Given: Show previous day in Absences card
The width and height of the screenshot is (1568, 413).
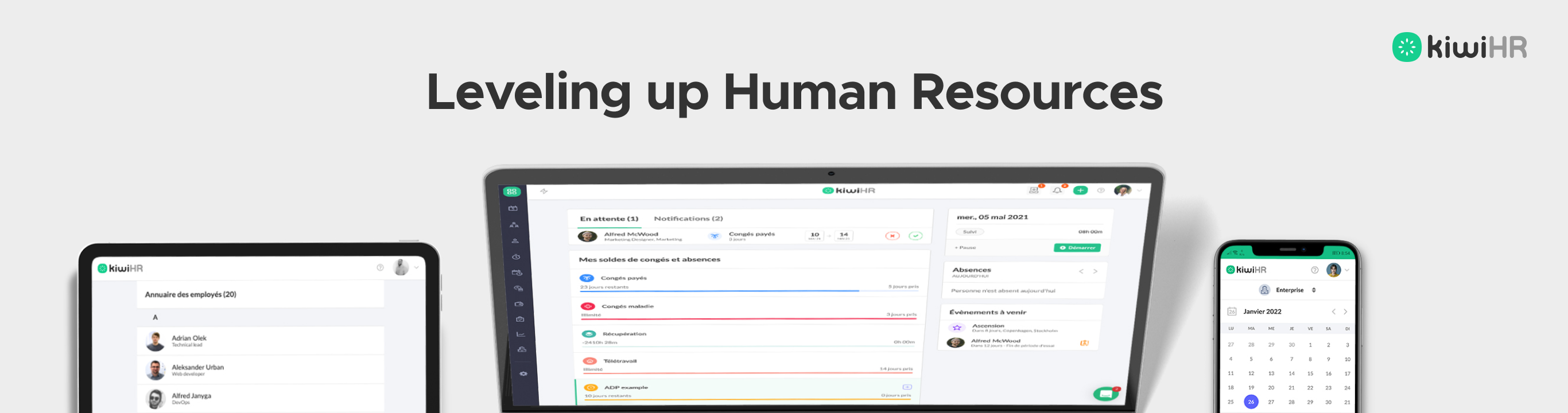Looking at the screenshot, I should (x=1081, y=271).
